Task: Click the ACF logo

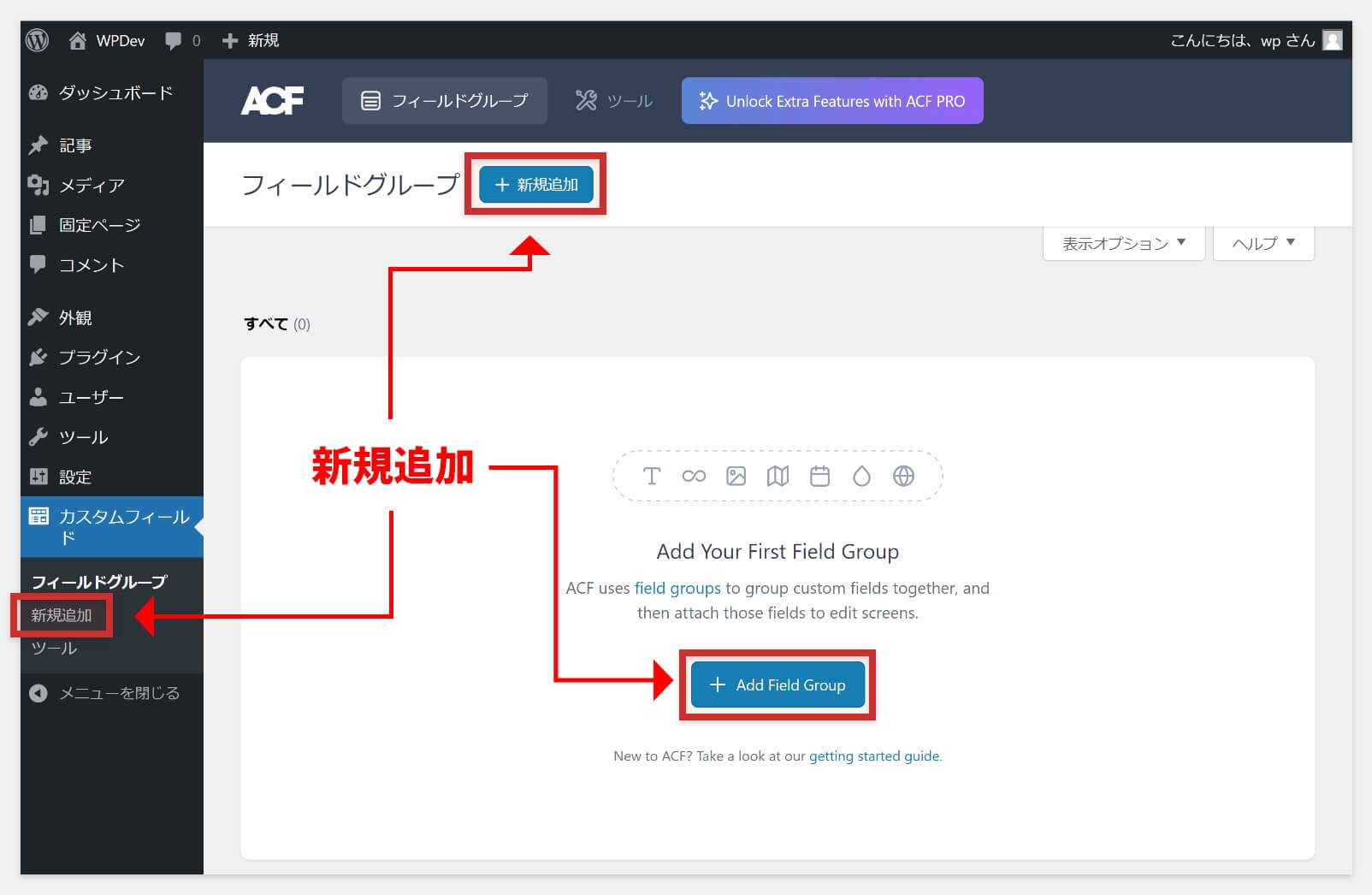Action: point(272,101)
